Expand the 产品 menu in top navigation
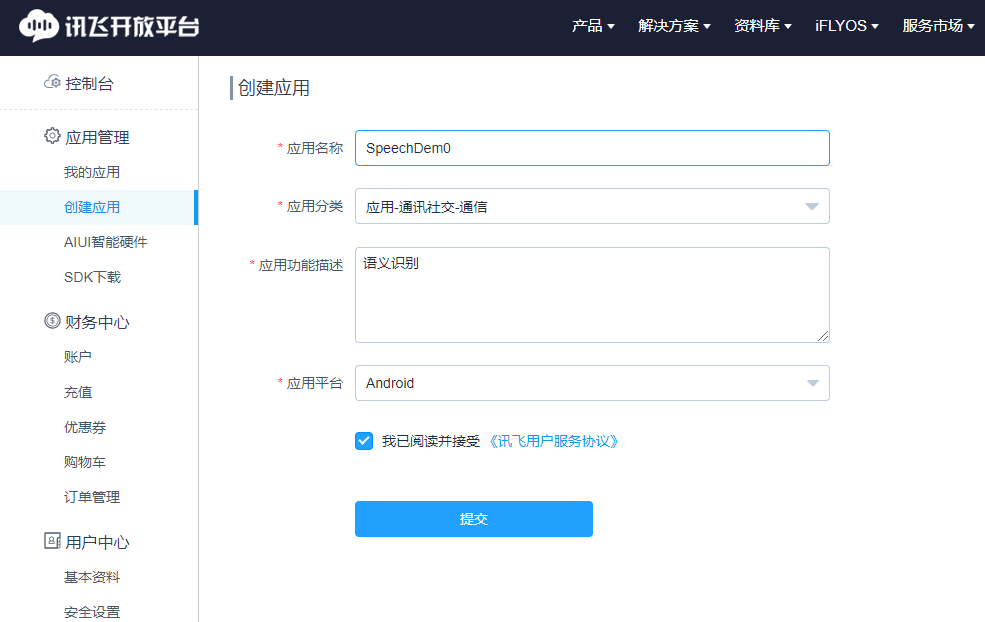 (x=593, y=26)
